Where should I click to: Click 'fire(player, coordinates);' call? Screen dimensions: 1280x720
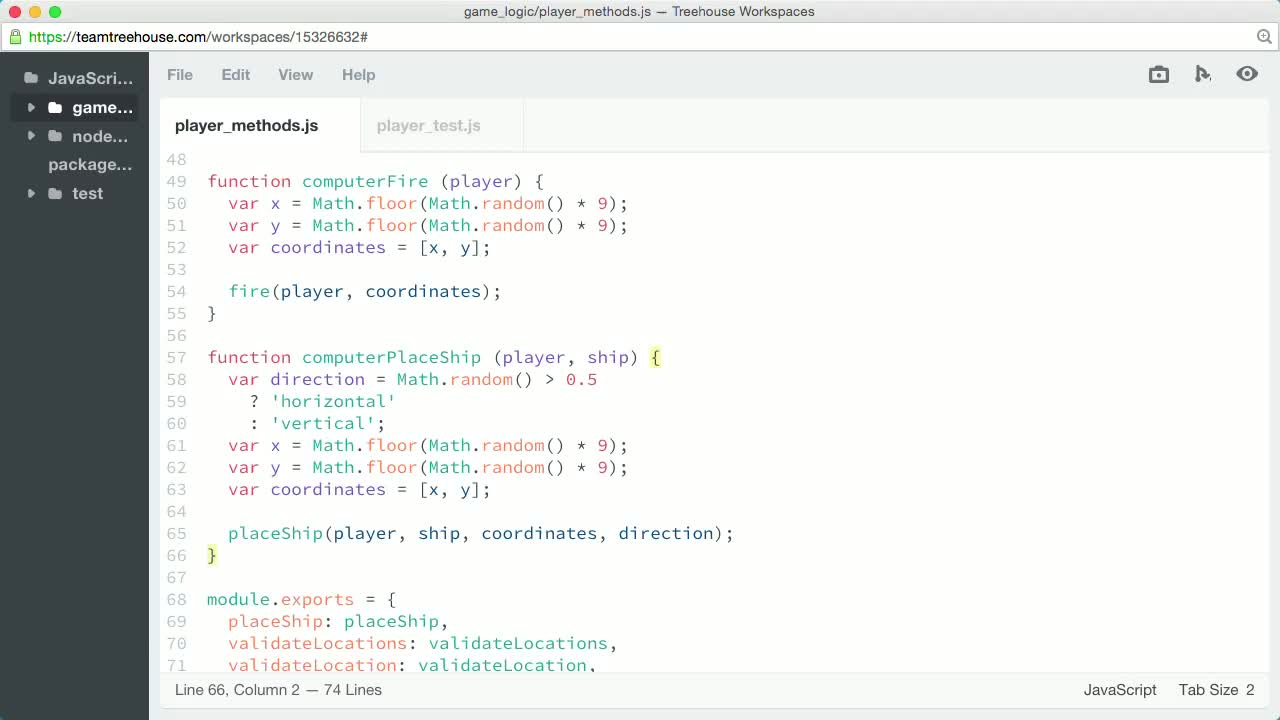pos(365,291)
